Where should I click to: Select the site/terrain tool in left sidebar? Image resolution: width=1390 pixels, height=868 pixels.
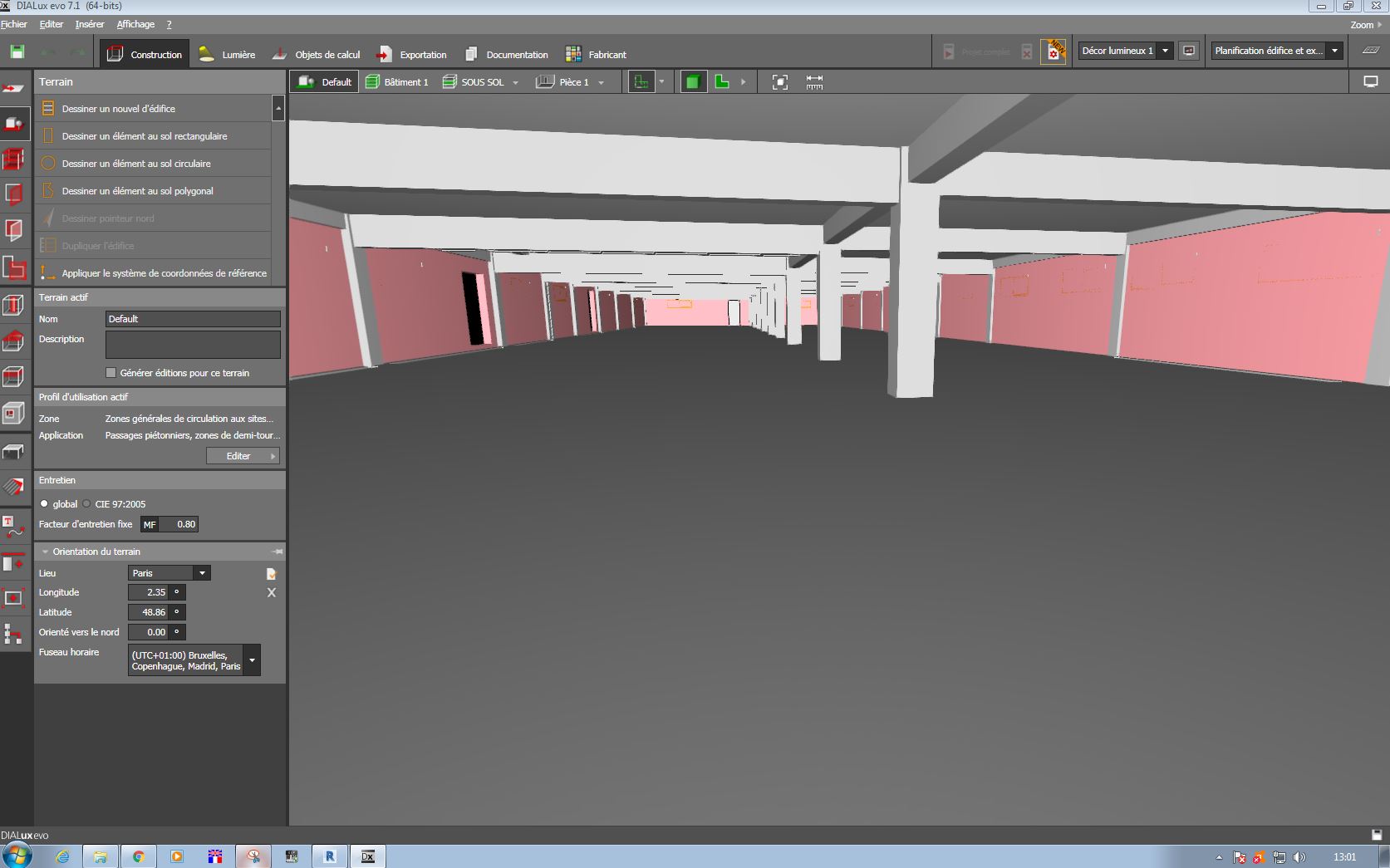pyautogui.click(x=14, y=124)
